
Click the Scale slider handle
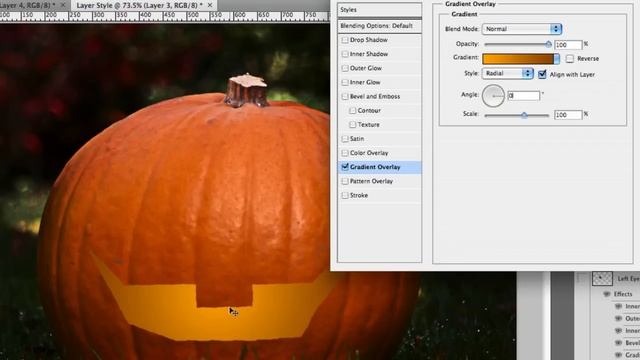coord(524,116)
